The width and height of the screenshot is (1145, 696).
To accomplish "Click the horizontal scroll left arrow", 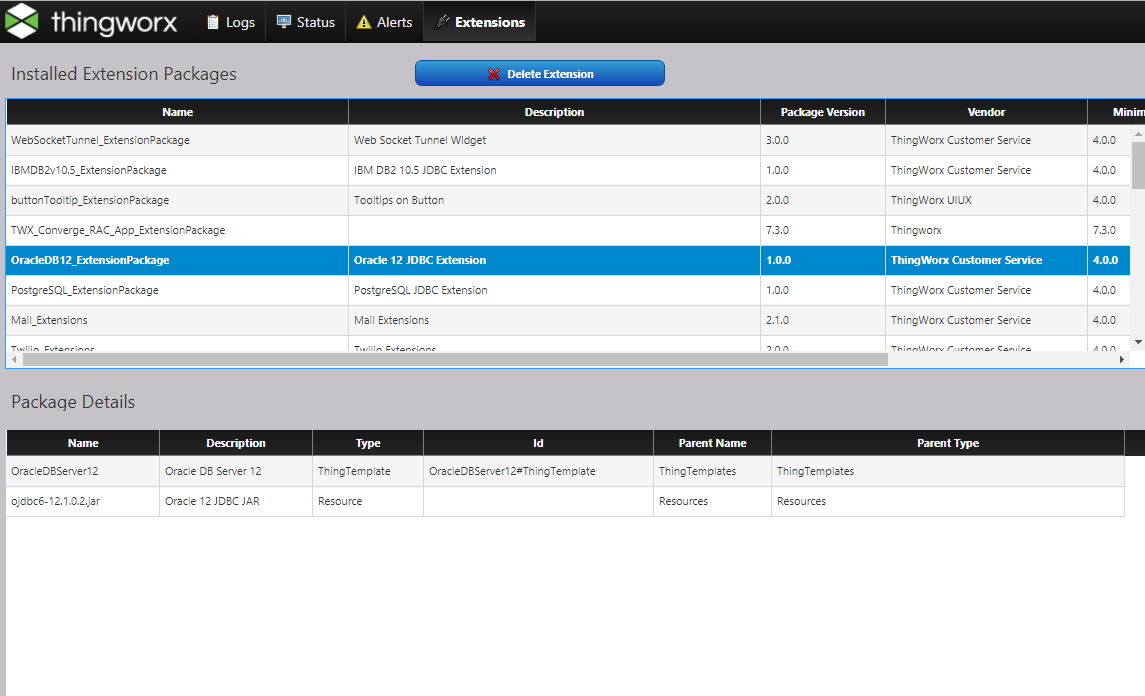I will [x=15, y=359].
